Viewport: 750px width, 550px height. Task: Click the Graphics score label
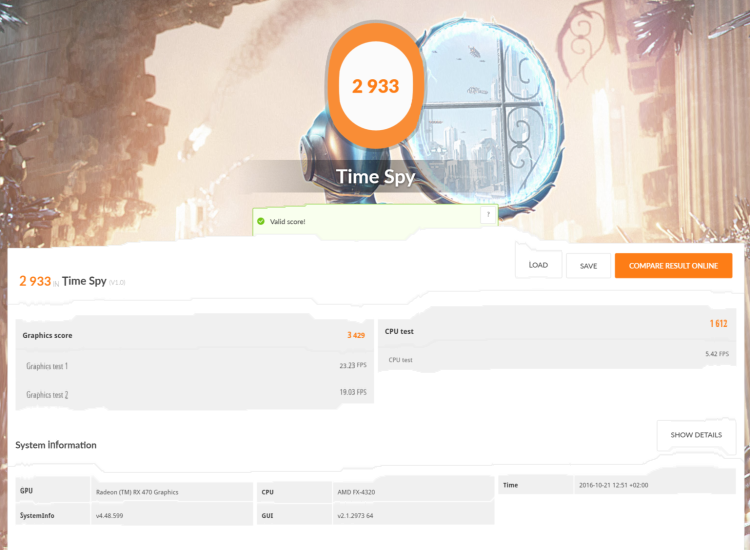click(x=47, y=335)
